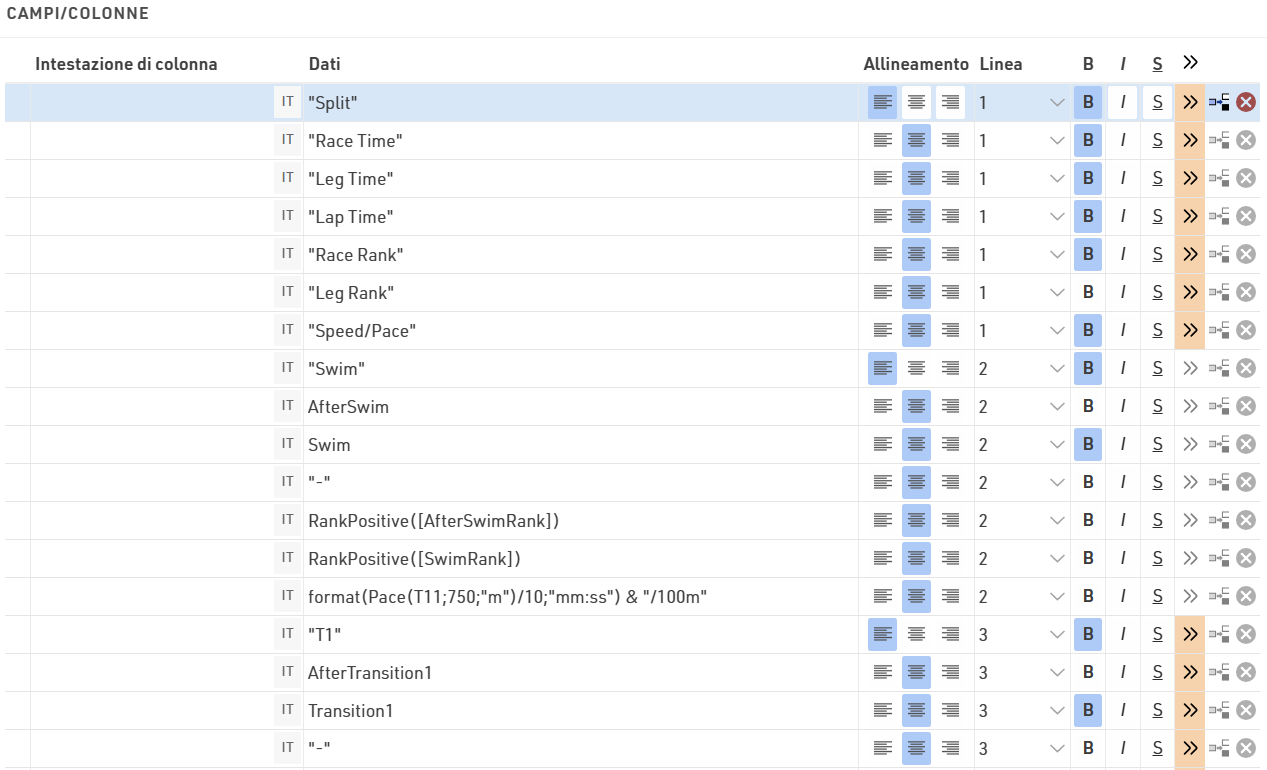Image resolution: width=1267 pixels, height=770 pixels.
Task: Left-align the "Lap Time" row
Action: click(x=882, y=216)
